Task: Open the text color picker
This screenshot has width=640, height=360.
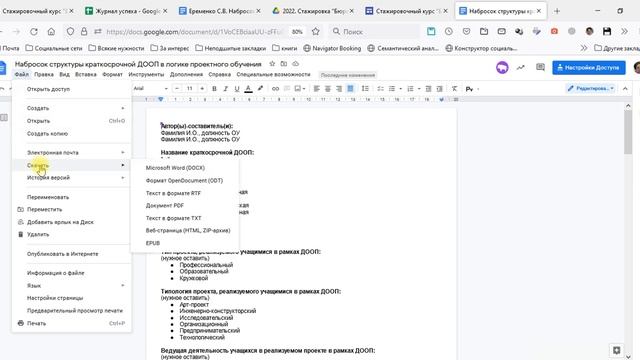Action: pos(248,89)
